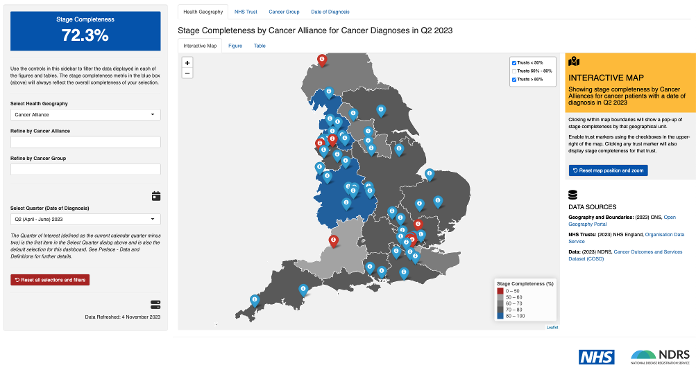Screen dimensions: 696x372
Task: Zoom out the map with minus button
Action: tap(187, 73)
